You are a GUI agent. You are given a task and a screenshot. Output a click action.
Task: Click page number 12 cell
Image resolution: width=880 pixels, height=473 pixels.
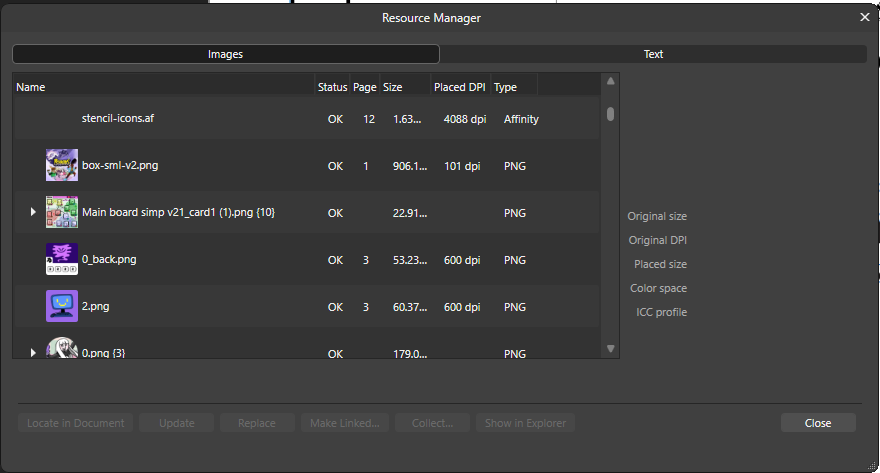(369, 119)
